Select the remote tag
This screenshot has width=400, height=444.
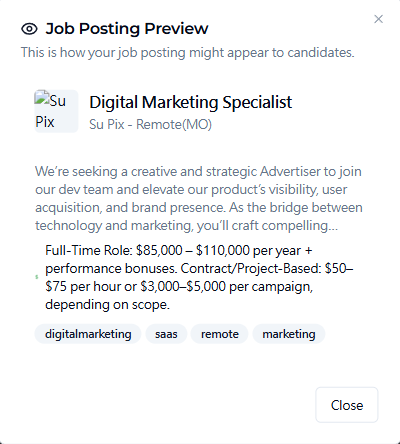[x=220, y=334]
